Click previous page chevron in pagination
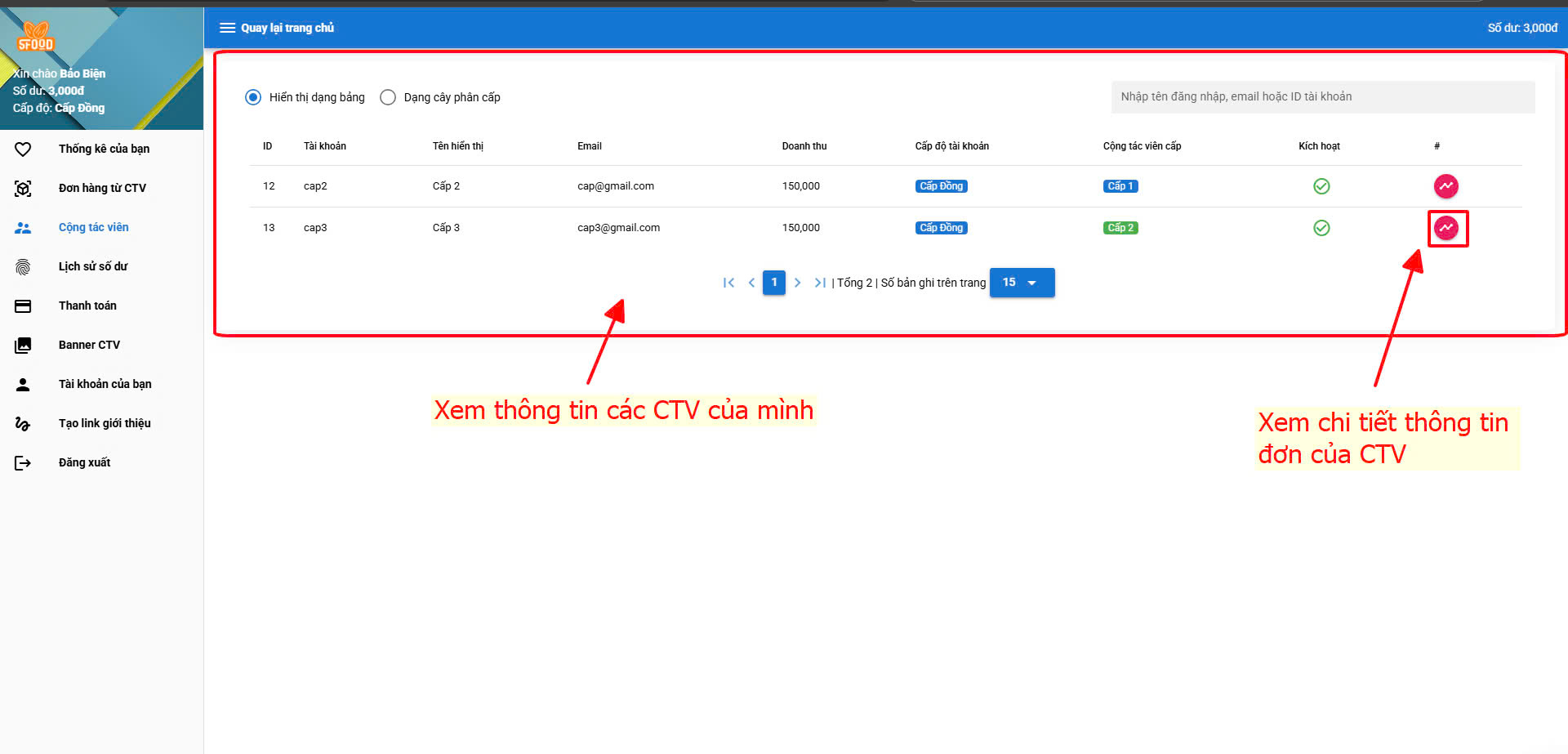This screenshot has height=754, width=1568. click(x=751, y=283)
